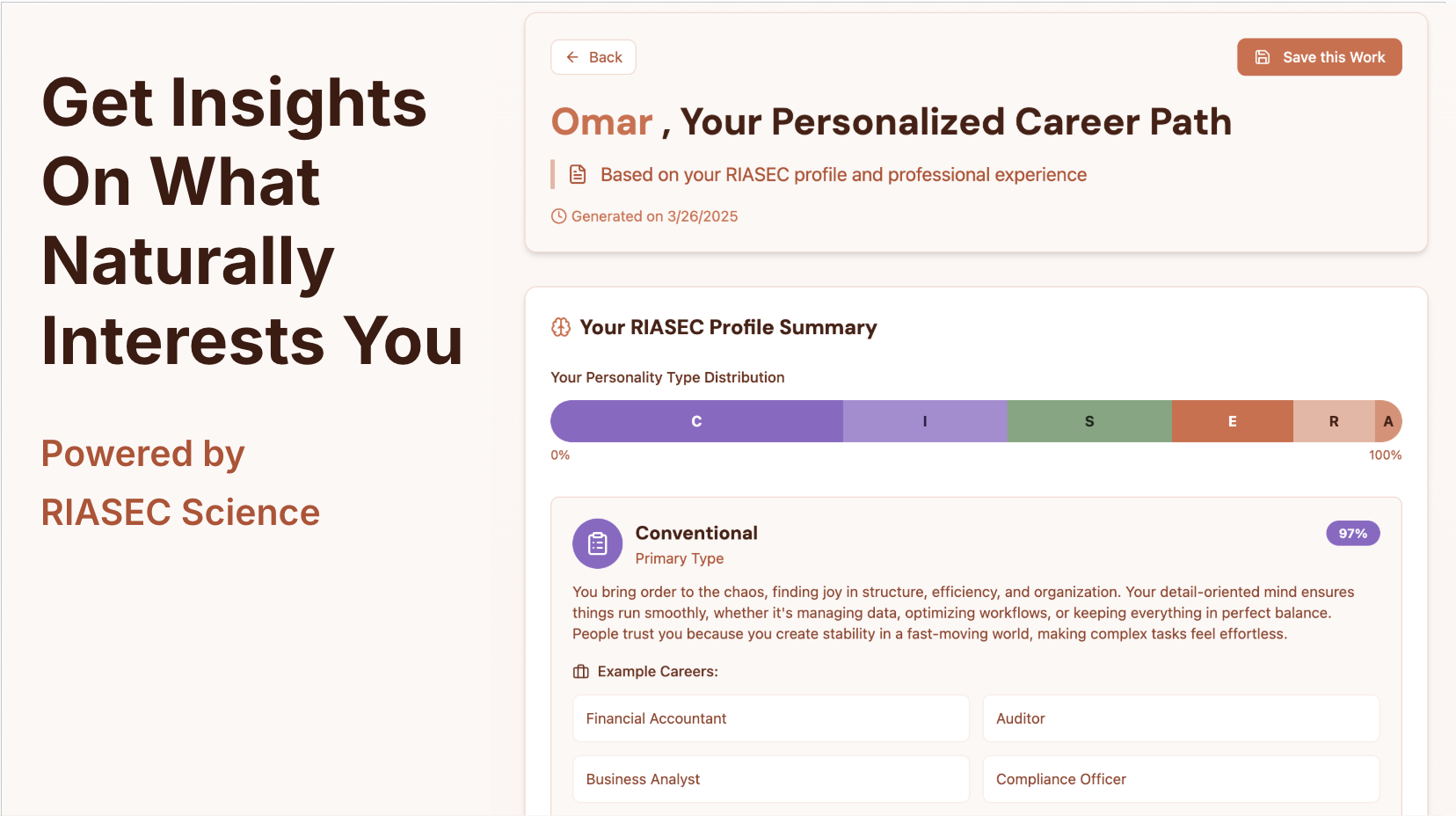The image size is (1456, 816).
Task: Click the floppy disk save icon
Action: (x=1262, y=57)
